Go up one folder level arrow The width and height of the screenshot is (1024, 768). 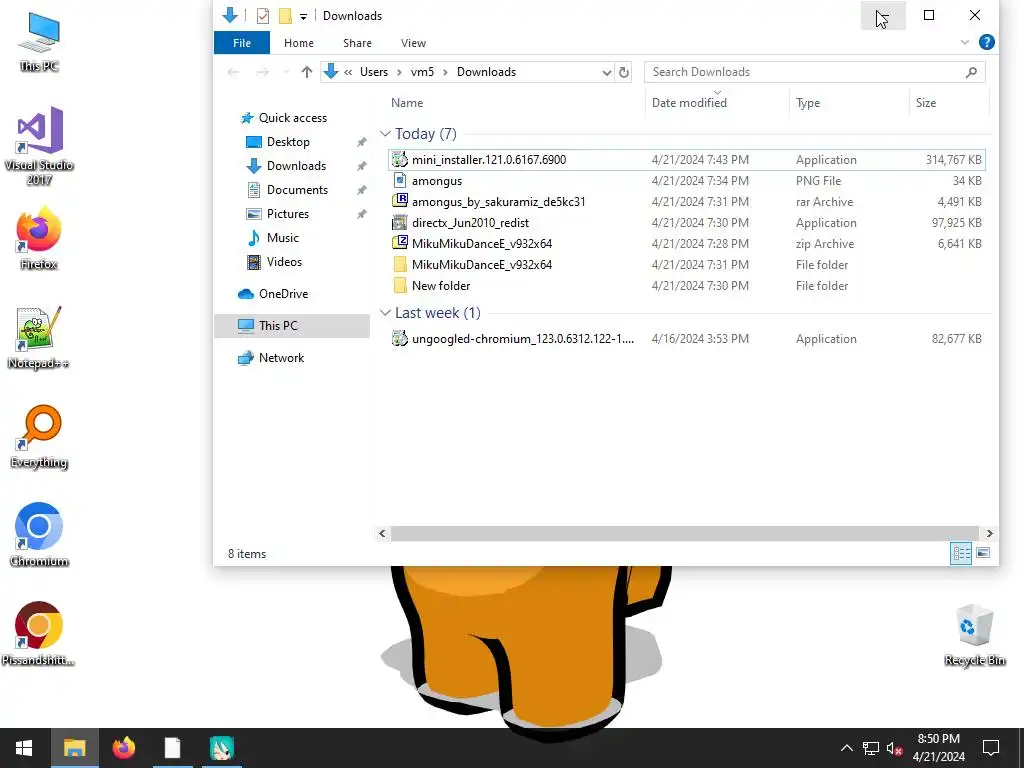coord(306,72)
